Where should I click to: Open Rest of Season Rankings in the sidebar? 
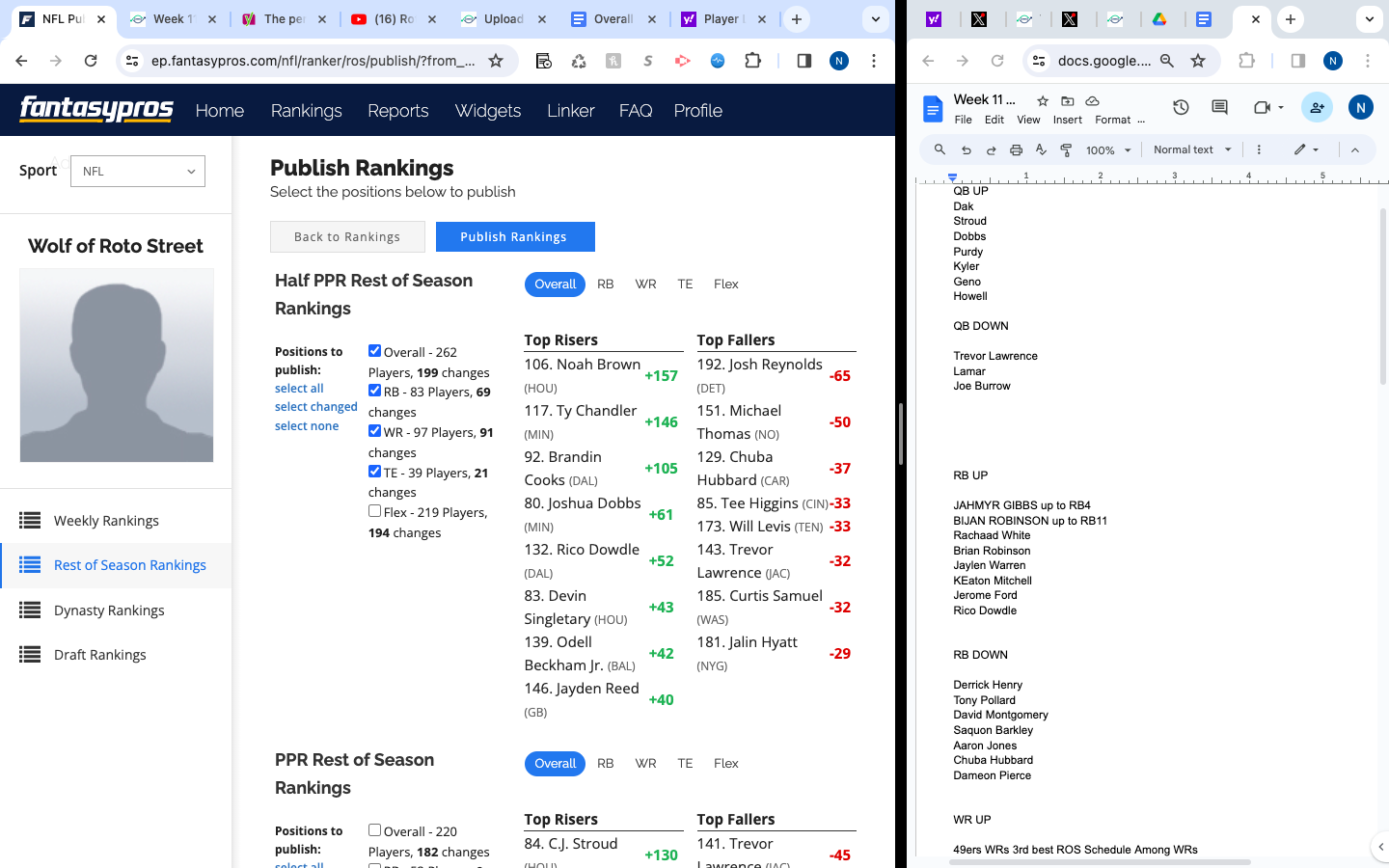[x=130, y=565]
